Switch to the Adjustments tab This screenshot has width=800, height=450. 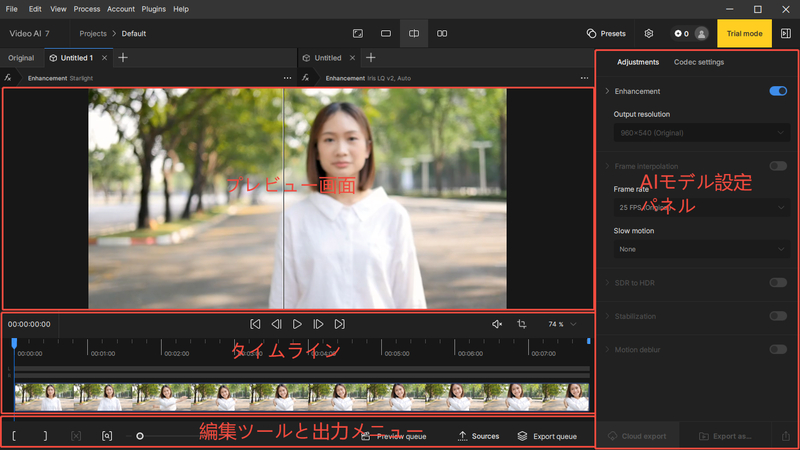click(x=638, y=62)
